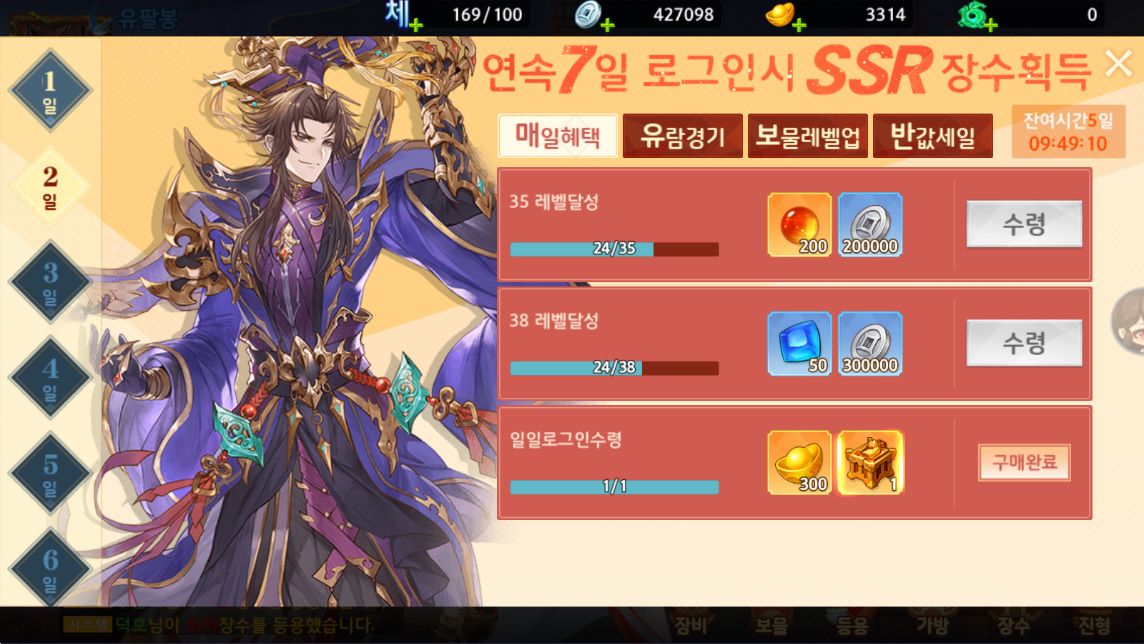This screenshot has width=1144, height=644.
Task: Add silver coins via plus icon
Action: [x=607, y=26]
